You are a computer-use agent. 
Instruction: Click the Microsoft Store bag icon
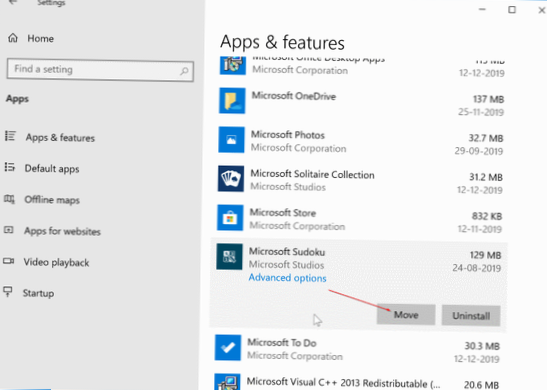click(230, 218)
